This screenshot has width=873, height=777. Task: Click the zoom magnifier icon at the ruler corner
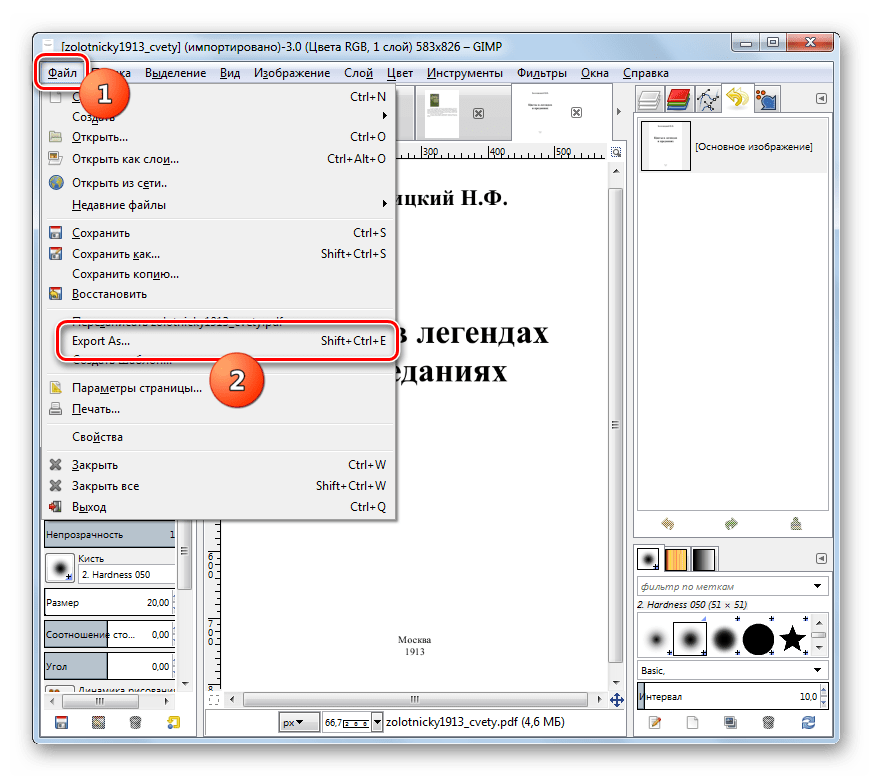(616, 152)
